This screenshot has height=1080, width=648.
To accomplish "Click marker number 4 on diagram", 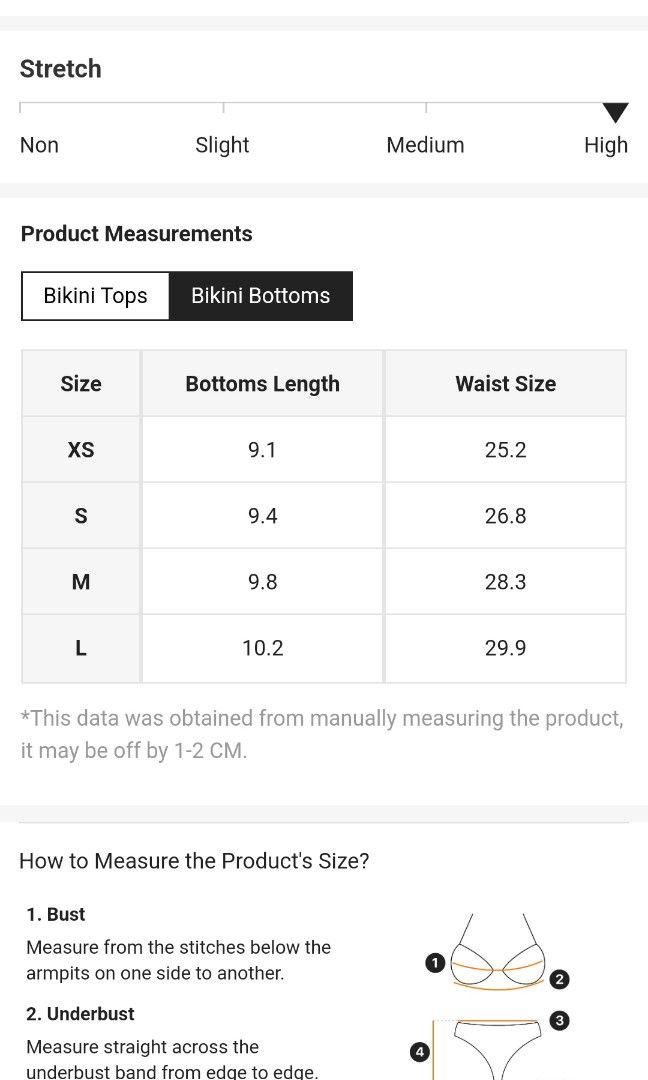I will [420, 1051].
